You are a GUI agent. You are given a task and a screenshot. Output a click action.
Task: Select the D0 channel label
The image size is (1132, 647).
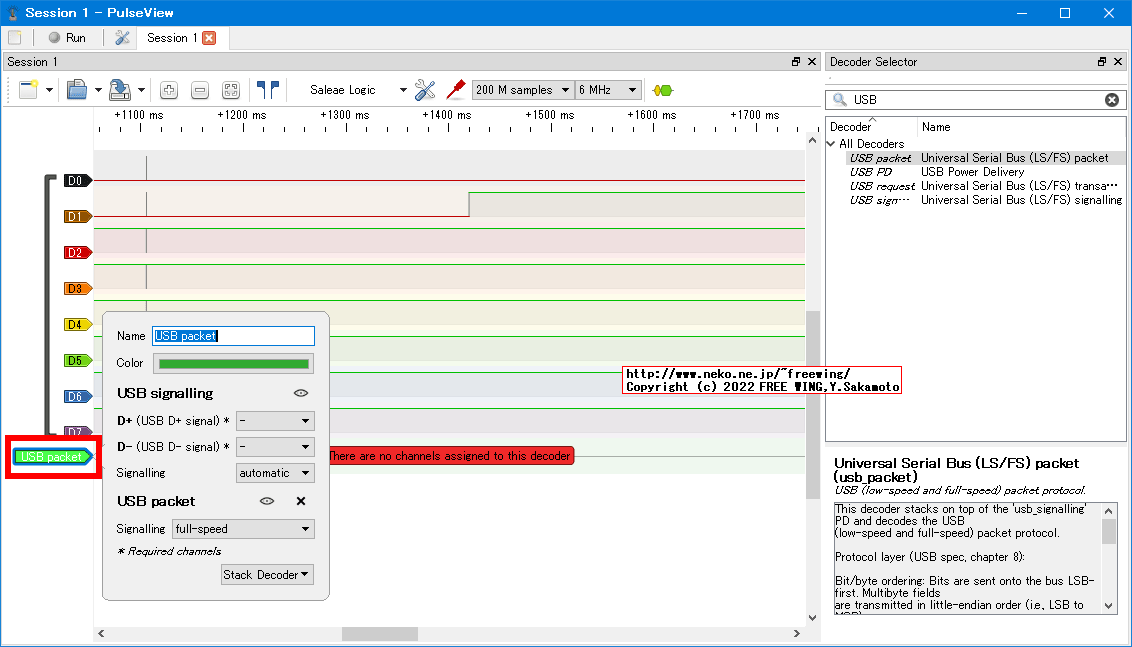click(77, 181)
